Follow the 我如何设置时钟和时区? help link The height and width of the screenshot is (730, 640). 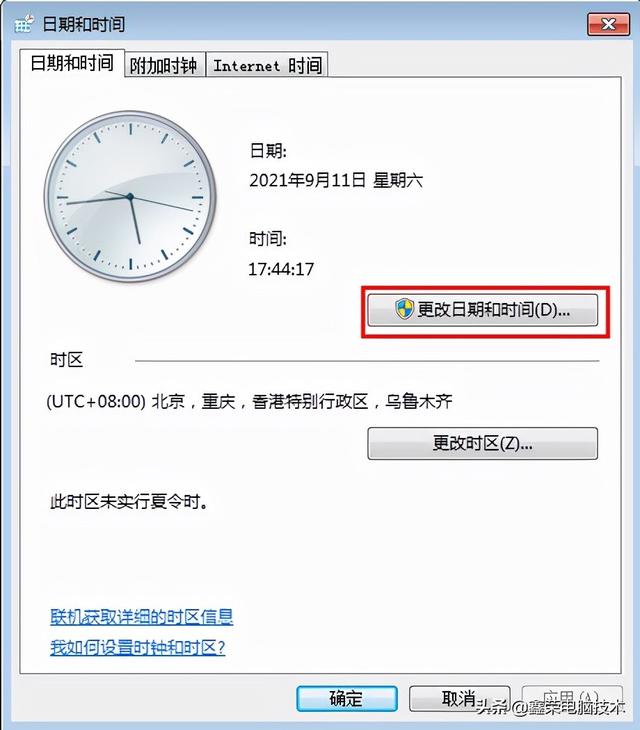click(x=138, y=648)
